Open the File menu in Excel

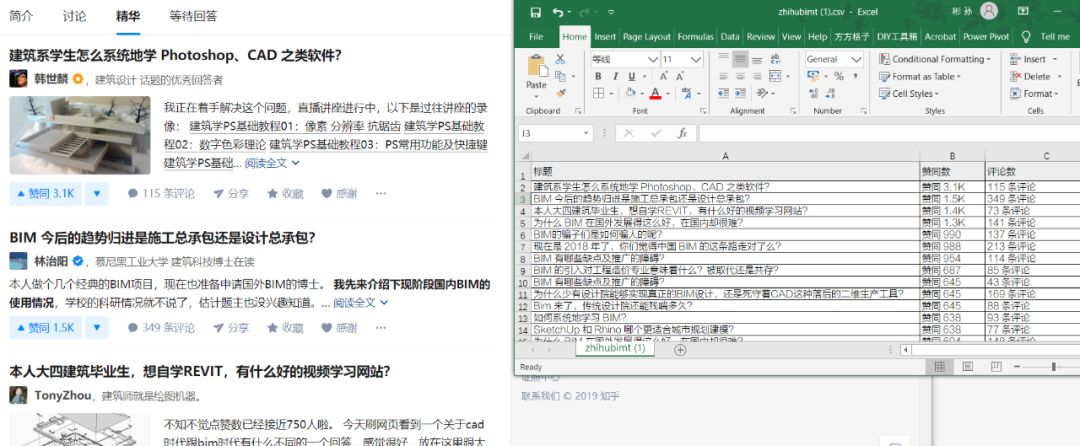(536, 36)
